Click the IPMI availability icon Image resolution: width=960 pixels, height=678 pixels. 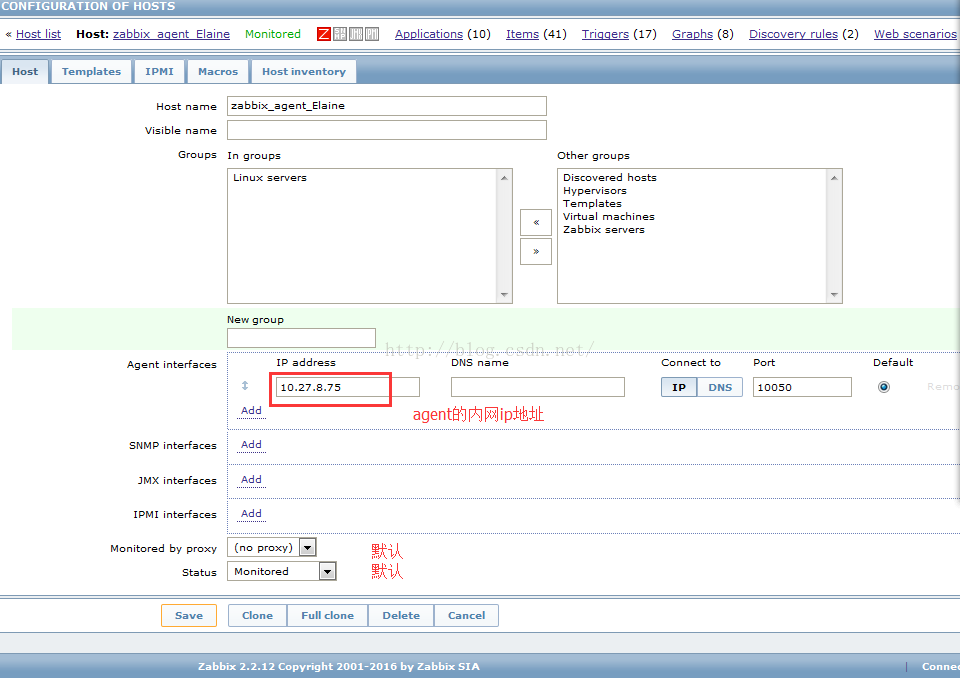click(372, 34)
